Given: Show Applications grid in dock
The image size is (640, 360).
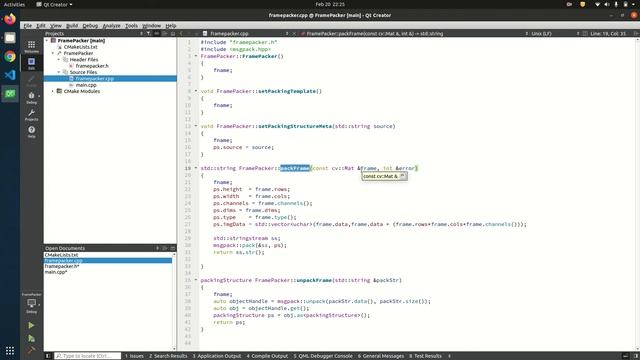Looking at the screenshot, I should coord(10,351).
